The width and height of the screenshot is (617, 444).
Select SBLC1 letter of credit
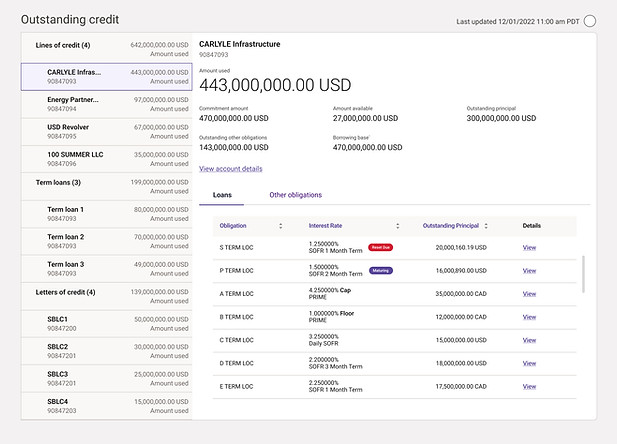tap(107, 324)
